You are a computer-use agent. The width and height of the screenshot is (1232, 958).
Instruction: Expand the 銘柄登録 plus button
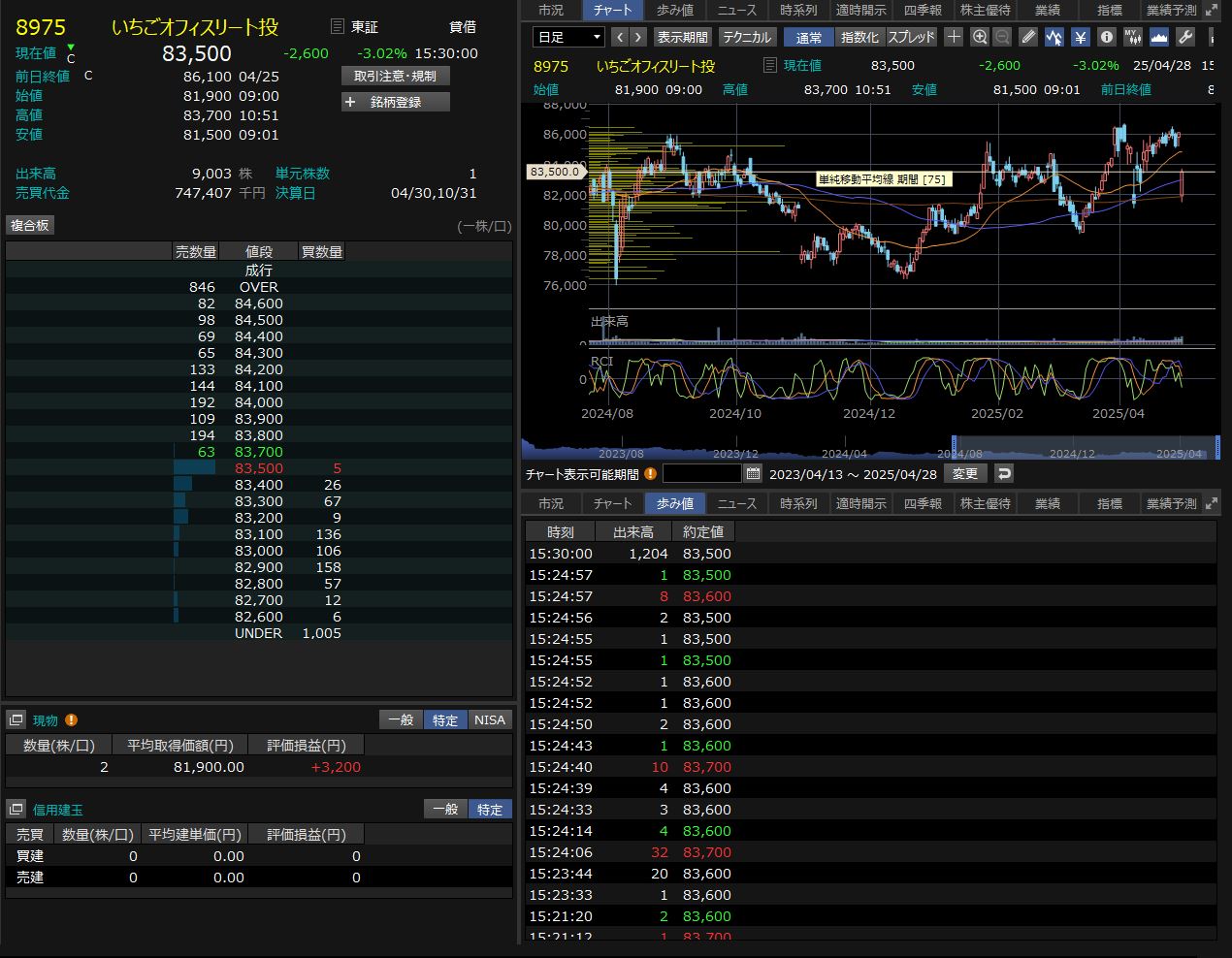pos(396,102)
